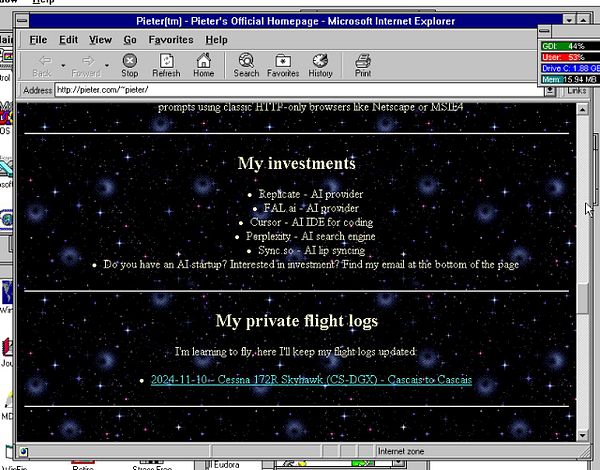
Task: Open the History pane
Action: tap(320, 65)
